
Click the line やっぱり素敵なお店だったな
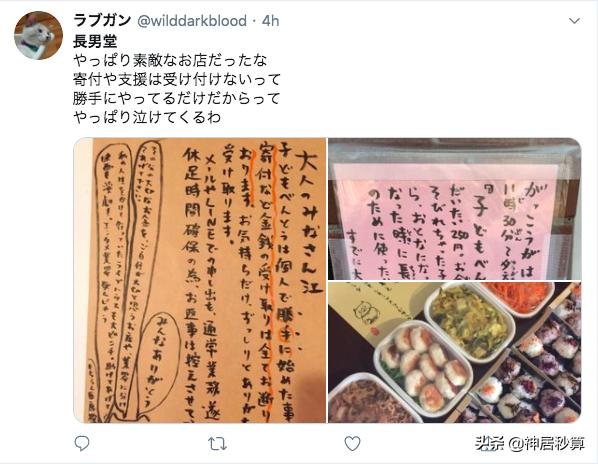coord(170,60)
